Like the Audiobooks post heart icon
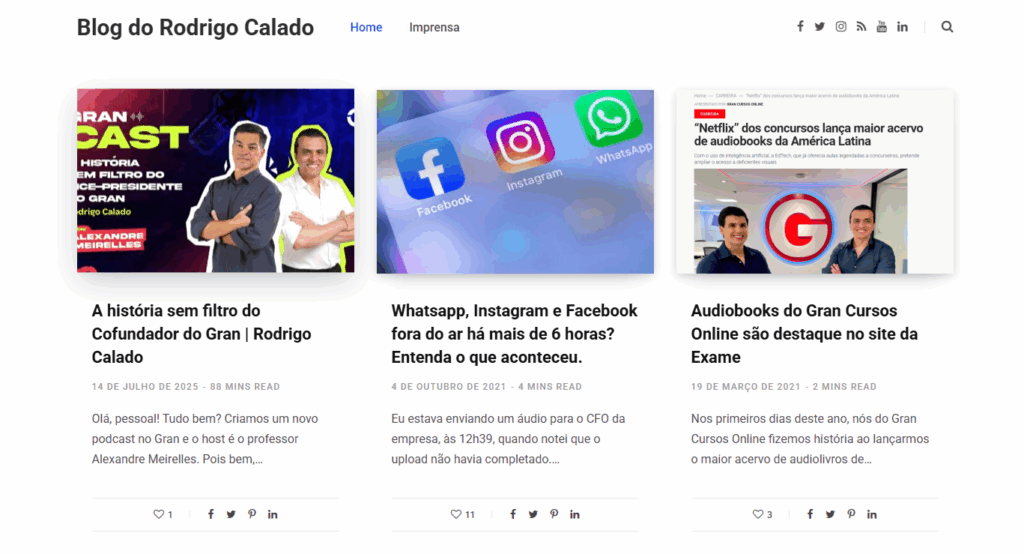This screenshot has width=1024, height=554. click(758, 514)
